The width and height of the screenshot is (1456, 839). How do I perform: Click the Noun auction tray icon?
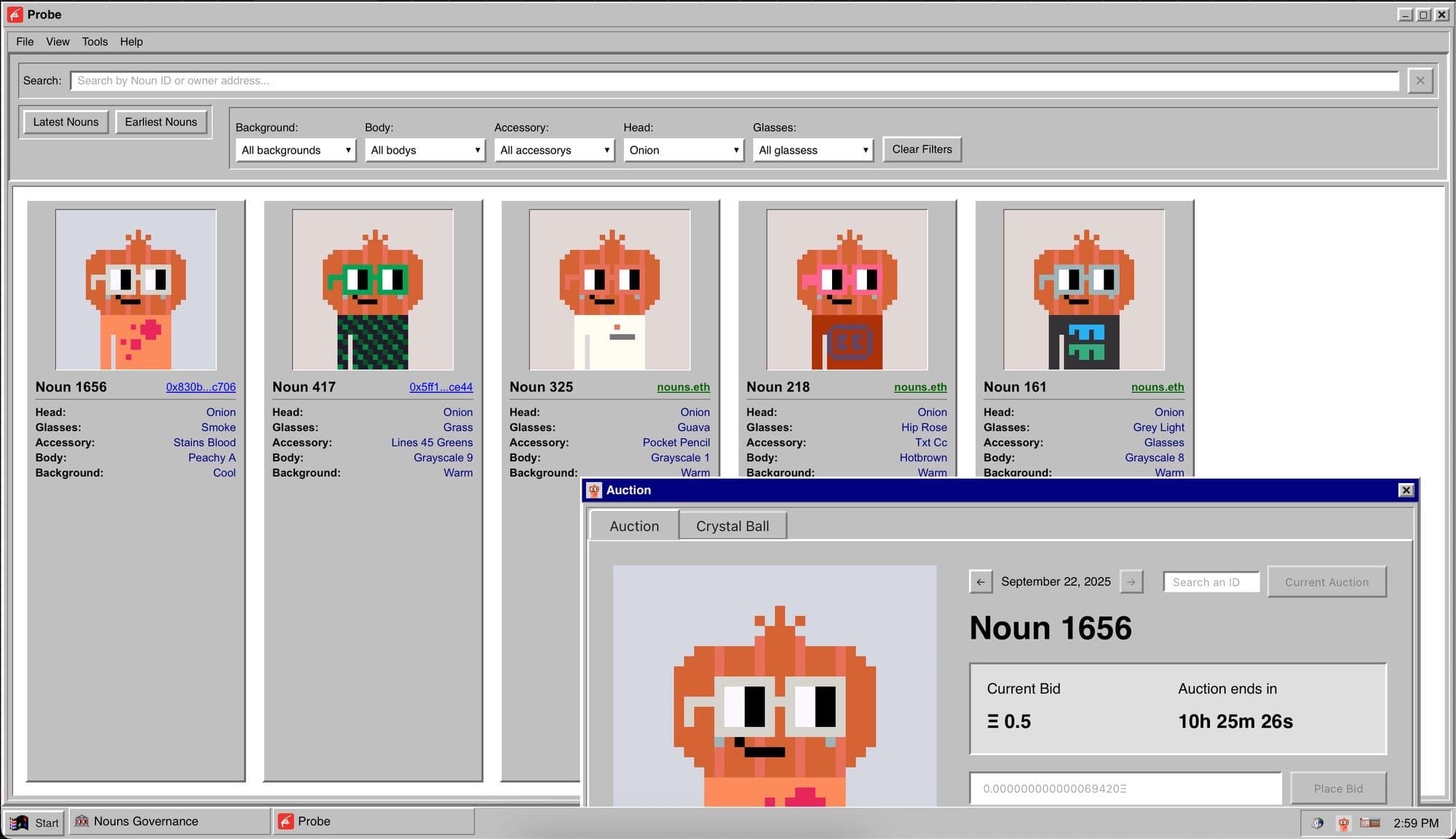pos(1344,823)
